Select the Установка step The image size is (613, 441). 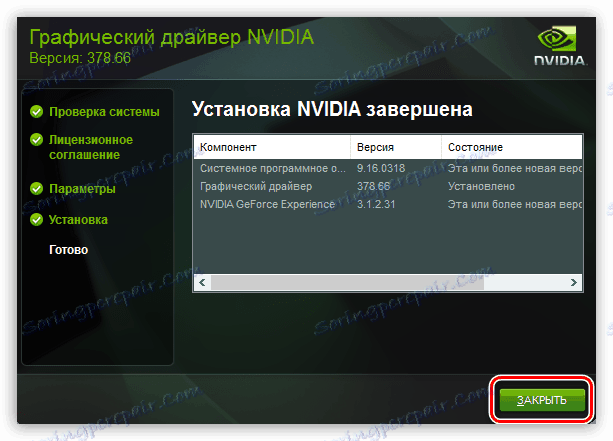tap(78, 220)
